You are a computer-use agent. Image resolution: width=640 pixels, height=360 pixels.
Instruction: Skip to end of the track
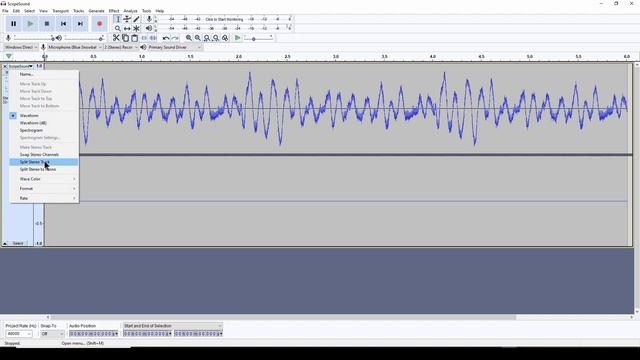pyautogui.click(x=80, y=24)
